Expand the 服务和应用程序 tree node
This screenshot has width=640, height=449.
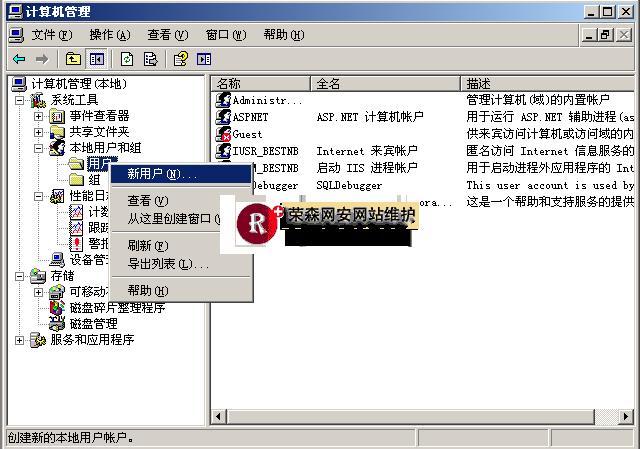pos(20,340)
